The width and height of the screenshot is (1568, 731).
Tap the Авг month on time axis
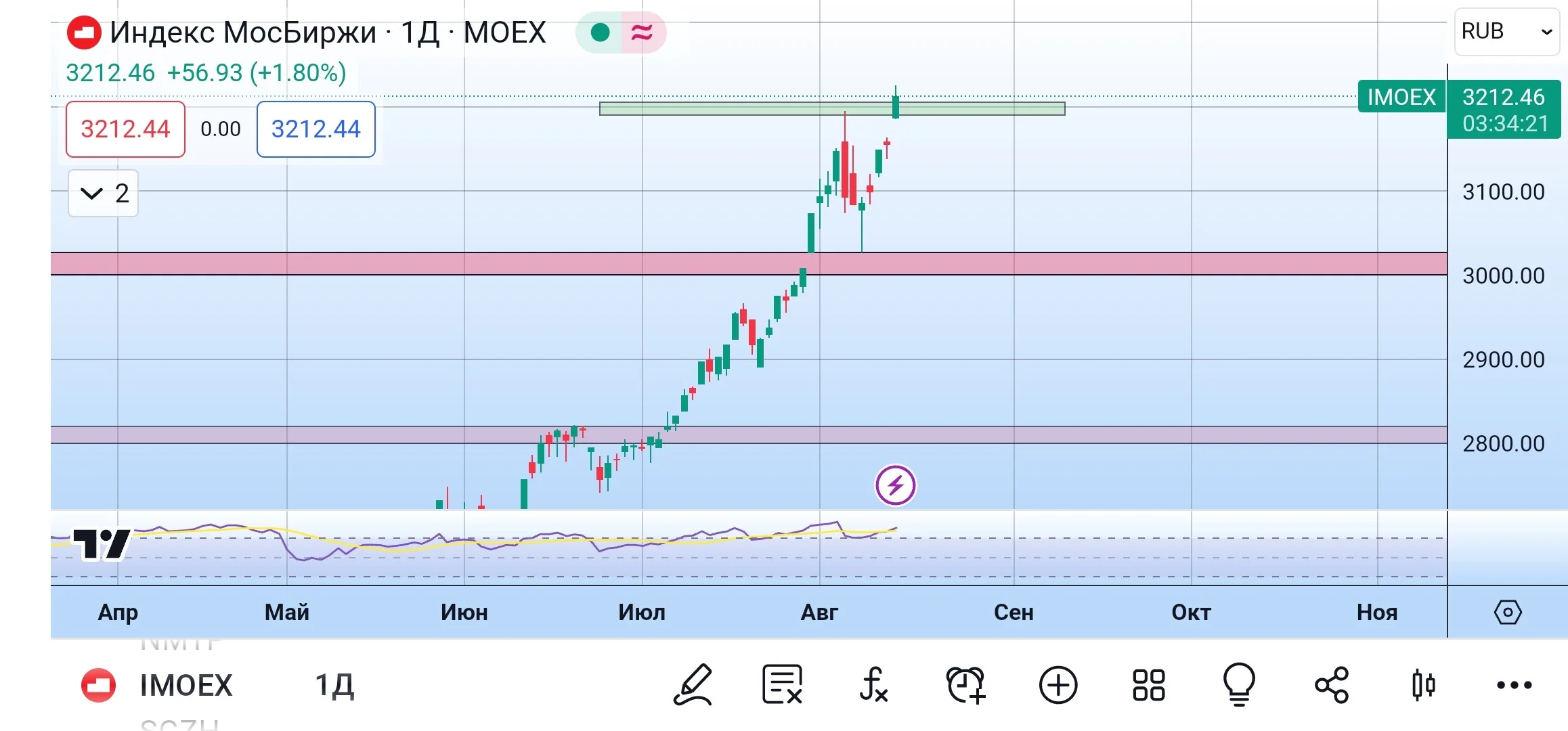[819, 613]
